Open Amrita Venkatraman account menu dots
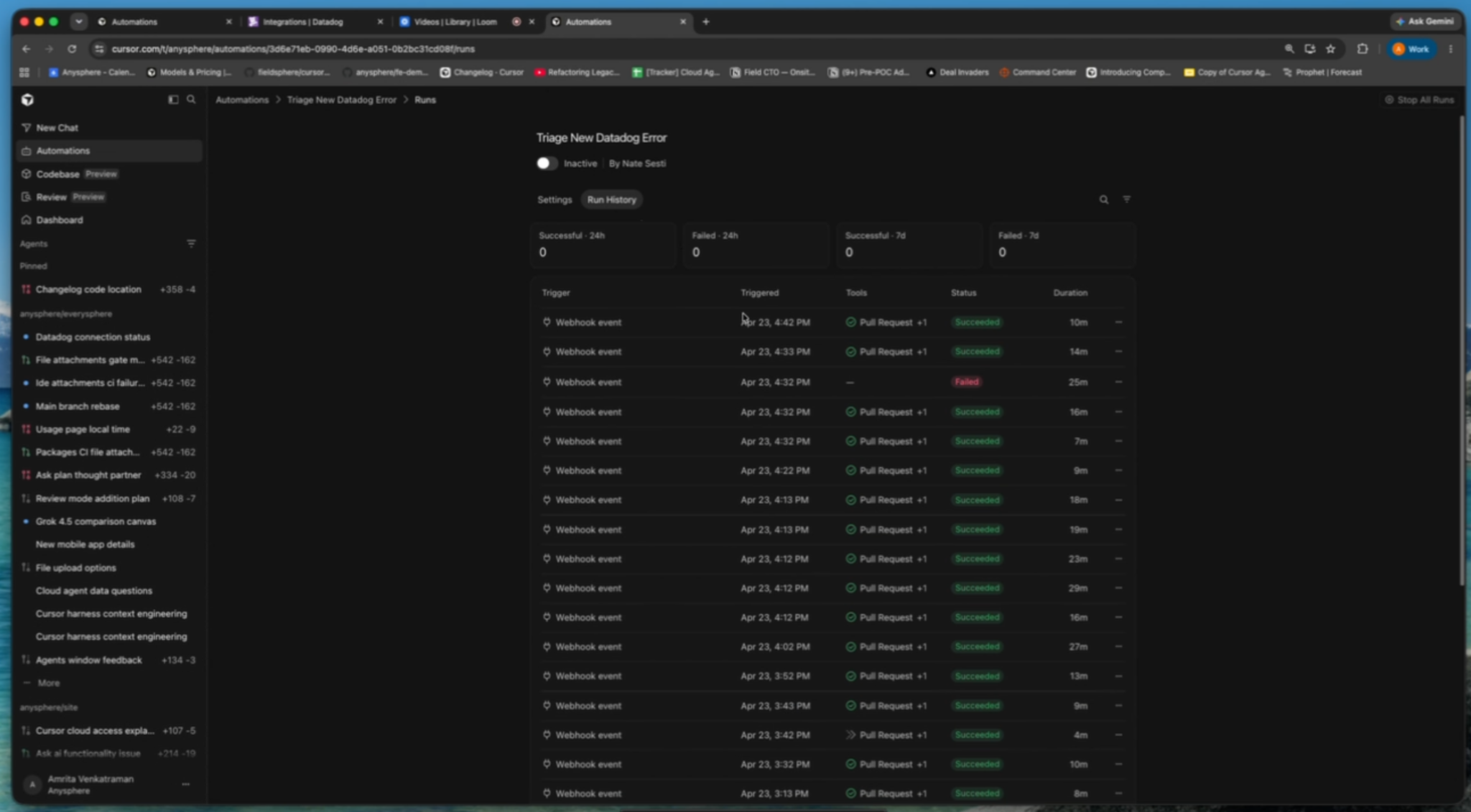Screen dimensions: 1471x812 click(x=185, y=785)
